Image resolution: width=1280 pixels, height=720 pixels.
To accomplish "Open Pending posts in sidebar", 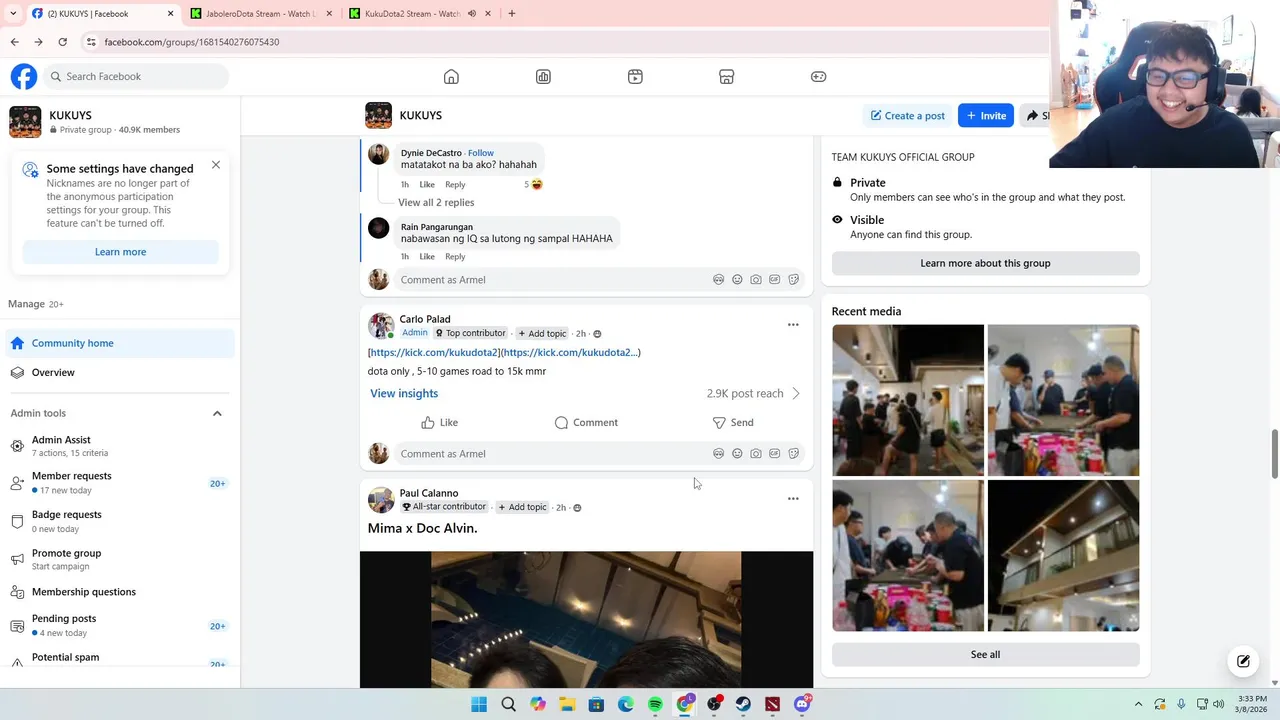I will [120, 625].
